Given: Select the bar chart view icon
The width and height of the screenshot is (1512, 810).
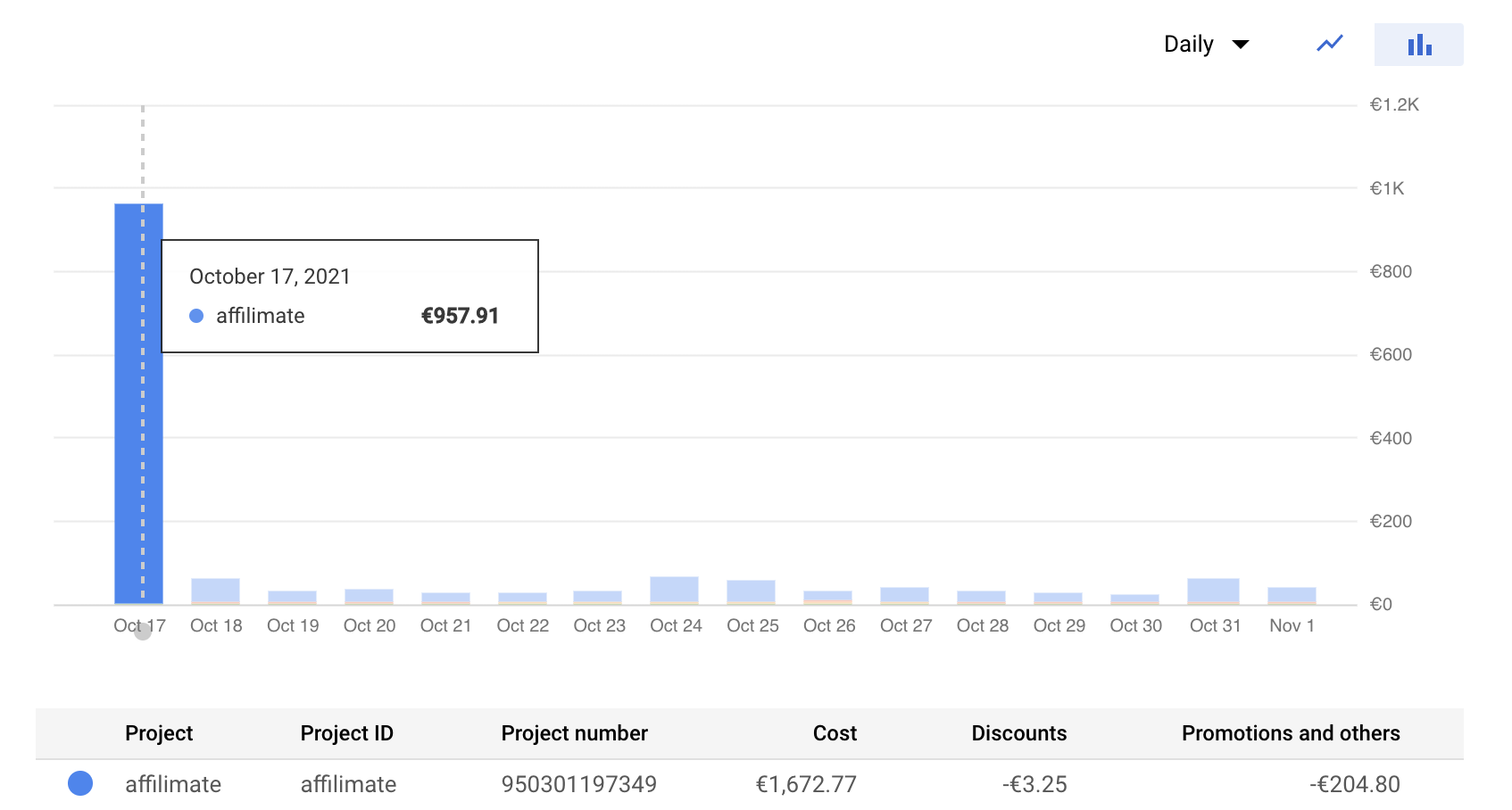Looking at the screenshot, I should 1419,45.
